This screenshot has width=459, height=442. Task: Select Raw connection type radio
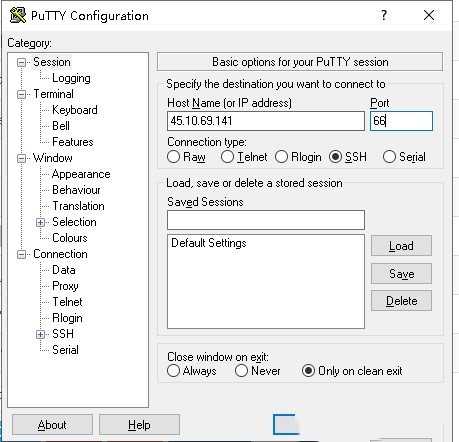173,157
